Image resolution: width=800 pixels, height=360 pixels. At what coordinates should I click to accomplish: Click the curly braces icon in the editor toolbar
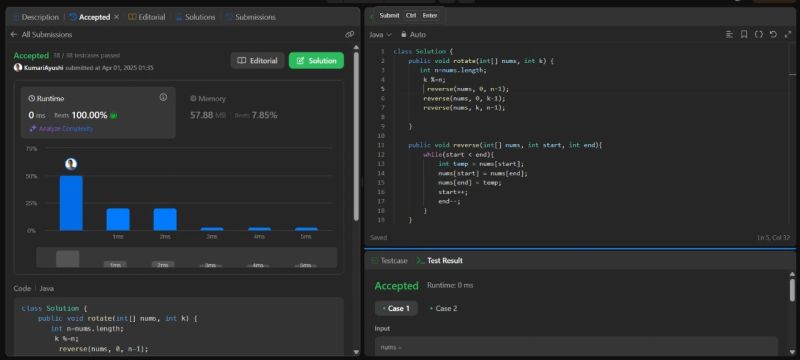[759, 34]
